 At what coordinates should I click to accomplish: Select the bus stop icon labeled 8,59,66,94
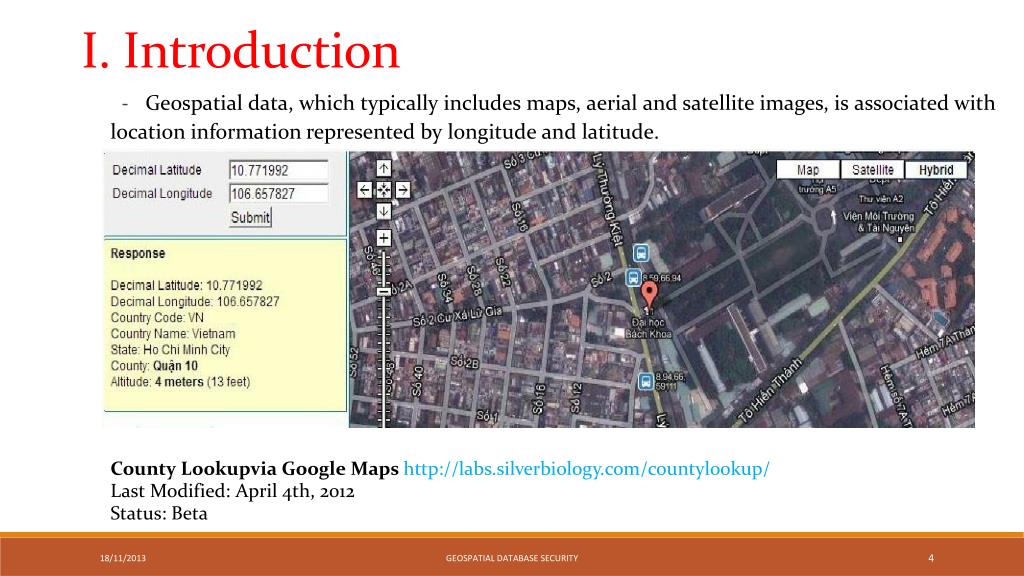[x=633, y=278]
